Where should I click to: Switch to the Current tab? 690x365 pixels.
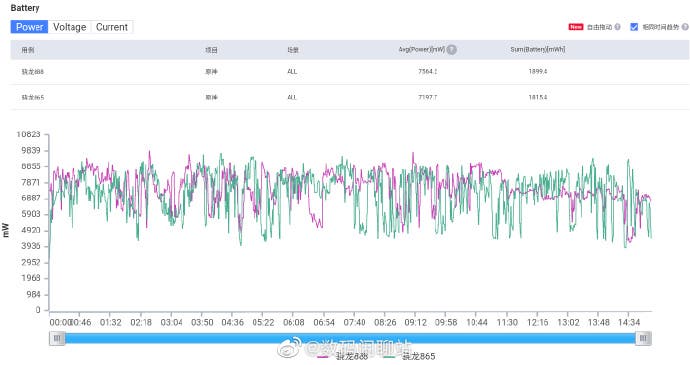[112, 27]
